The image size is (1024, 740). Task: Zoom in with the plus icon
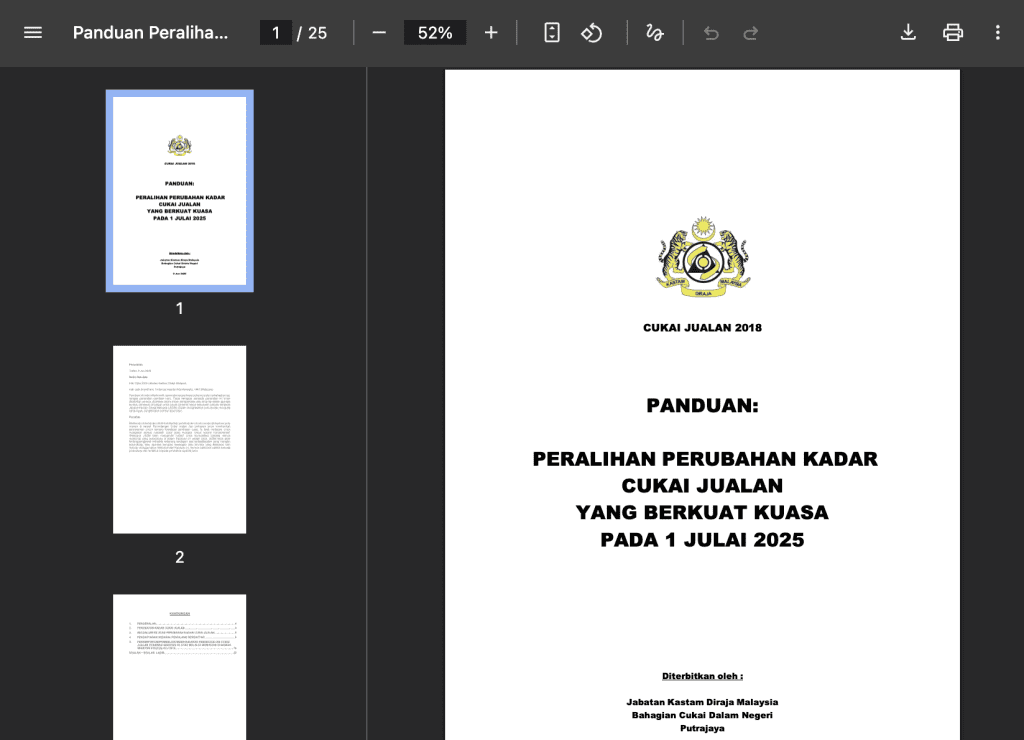tap(491, 33)
